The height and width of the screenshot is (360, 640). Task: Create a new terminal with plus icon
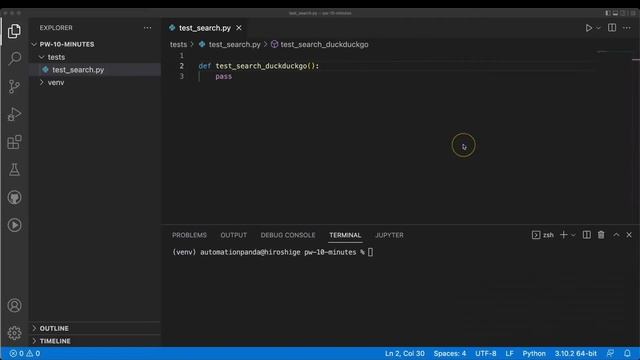click(564, 235)
